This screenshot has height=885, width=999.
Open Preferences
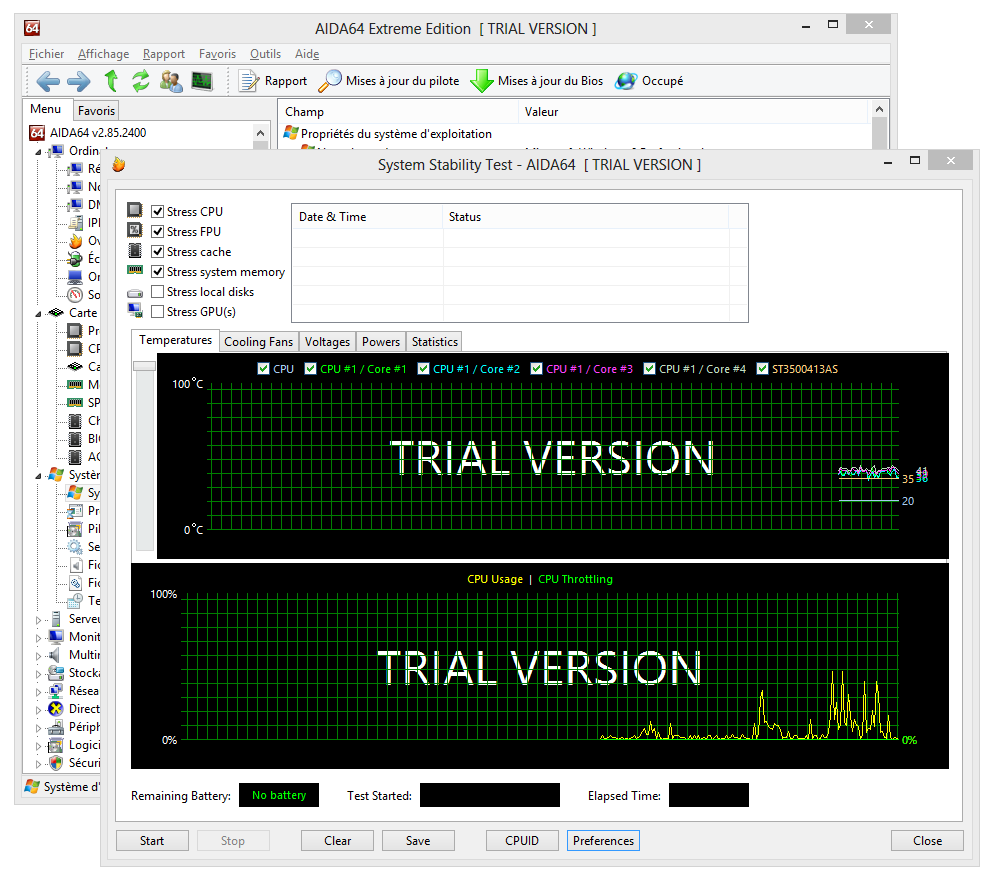pos(603,840)
